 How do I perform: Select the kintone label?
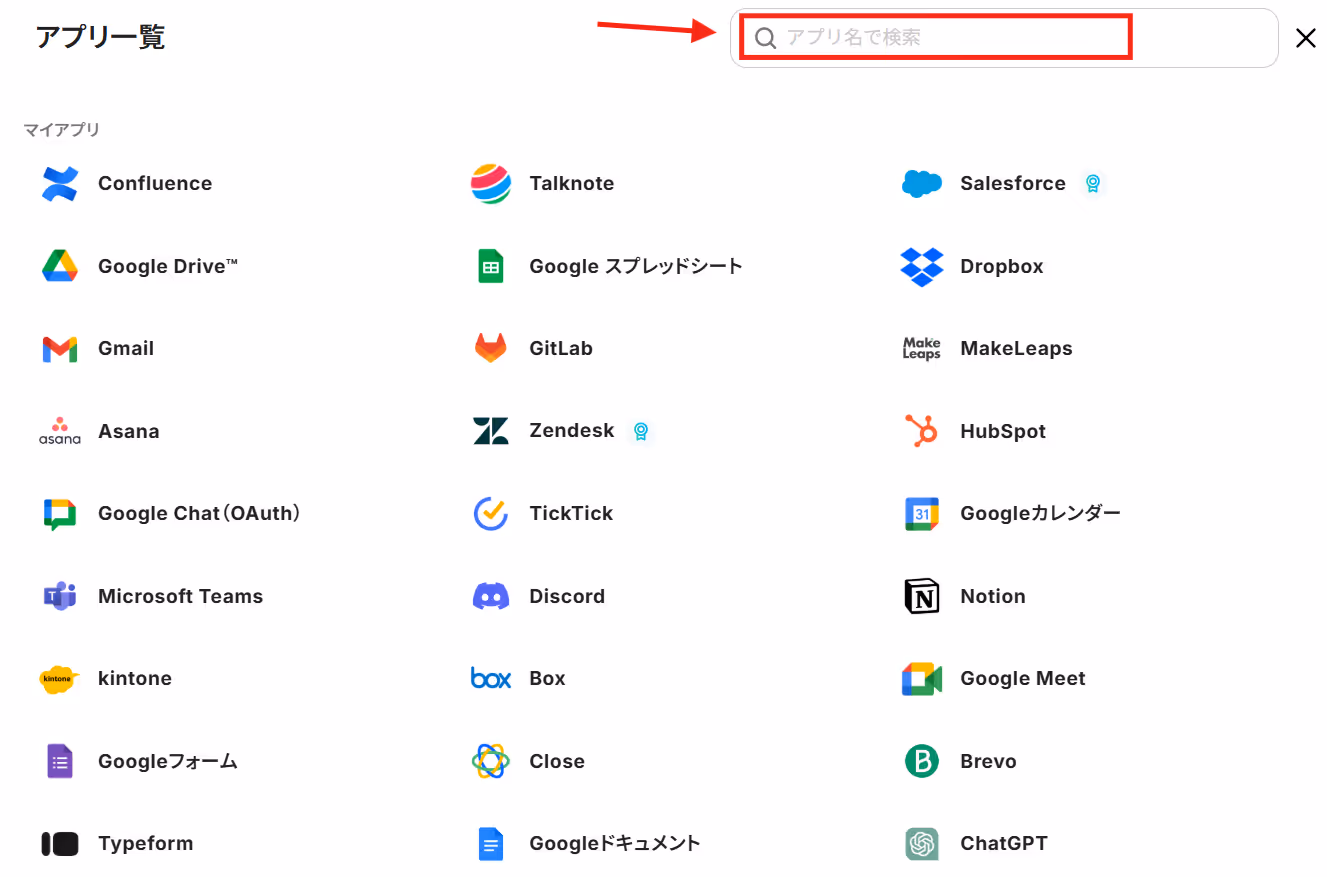click(135, 679)
